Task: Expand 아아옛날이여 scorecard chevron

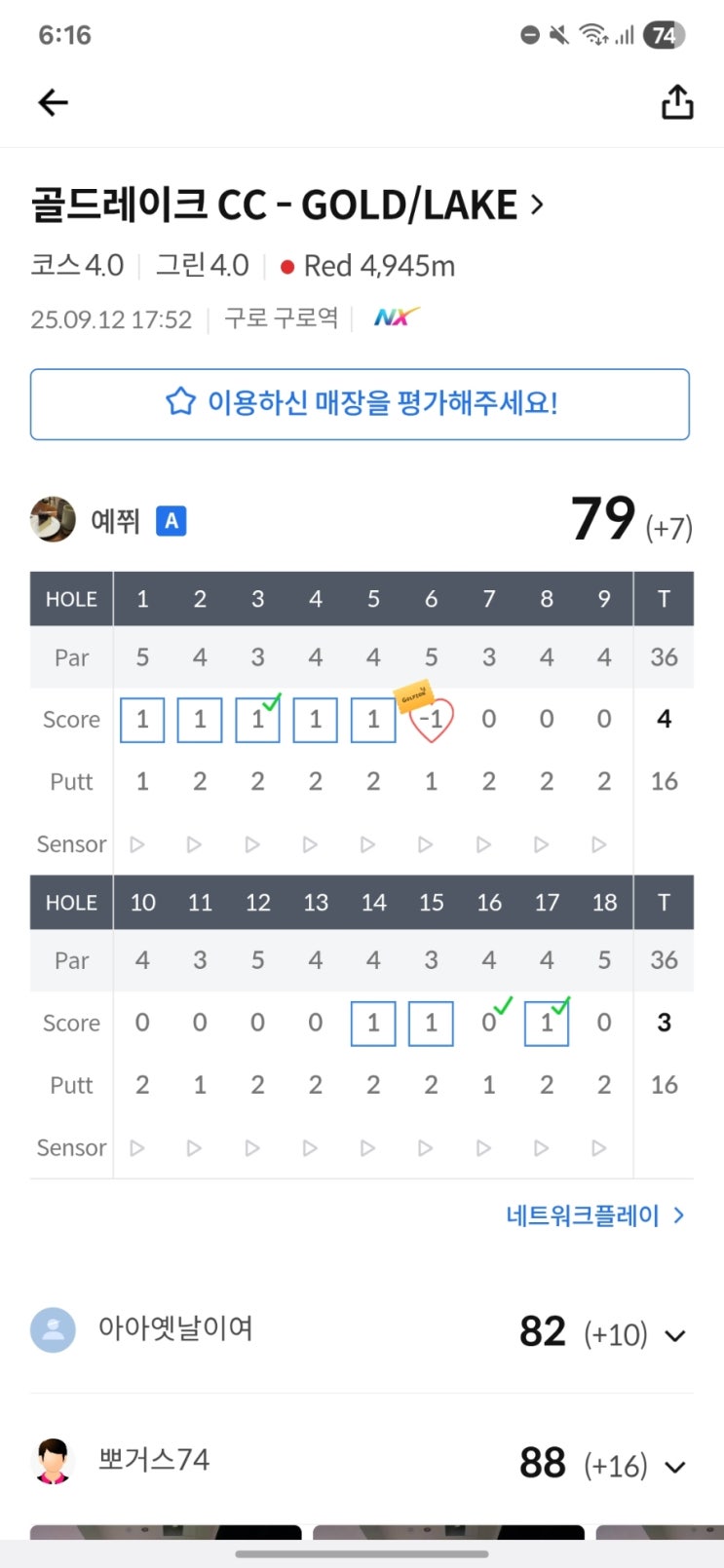Action: (674, 1335)
